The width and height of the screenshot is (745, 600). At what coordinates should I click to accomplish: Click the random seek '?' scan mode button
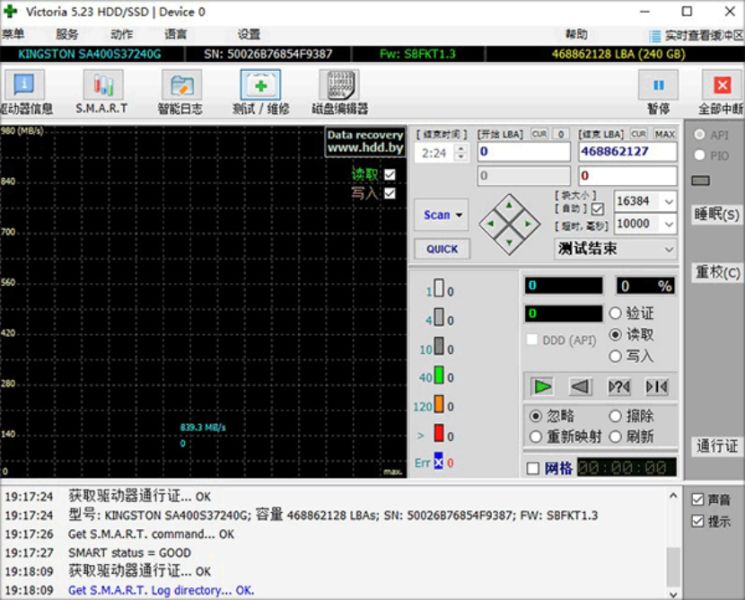coord(619,387)
